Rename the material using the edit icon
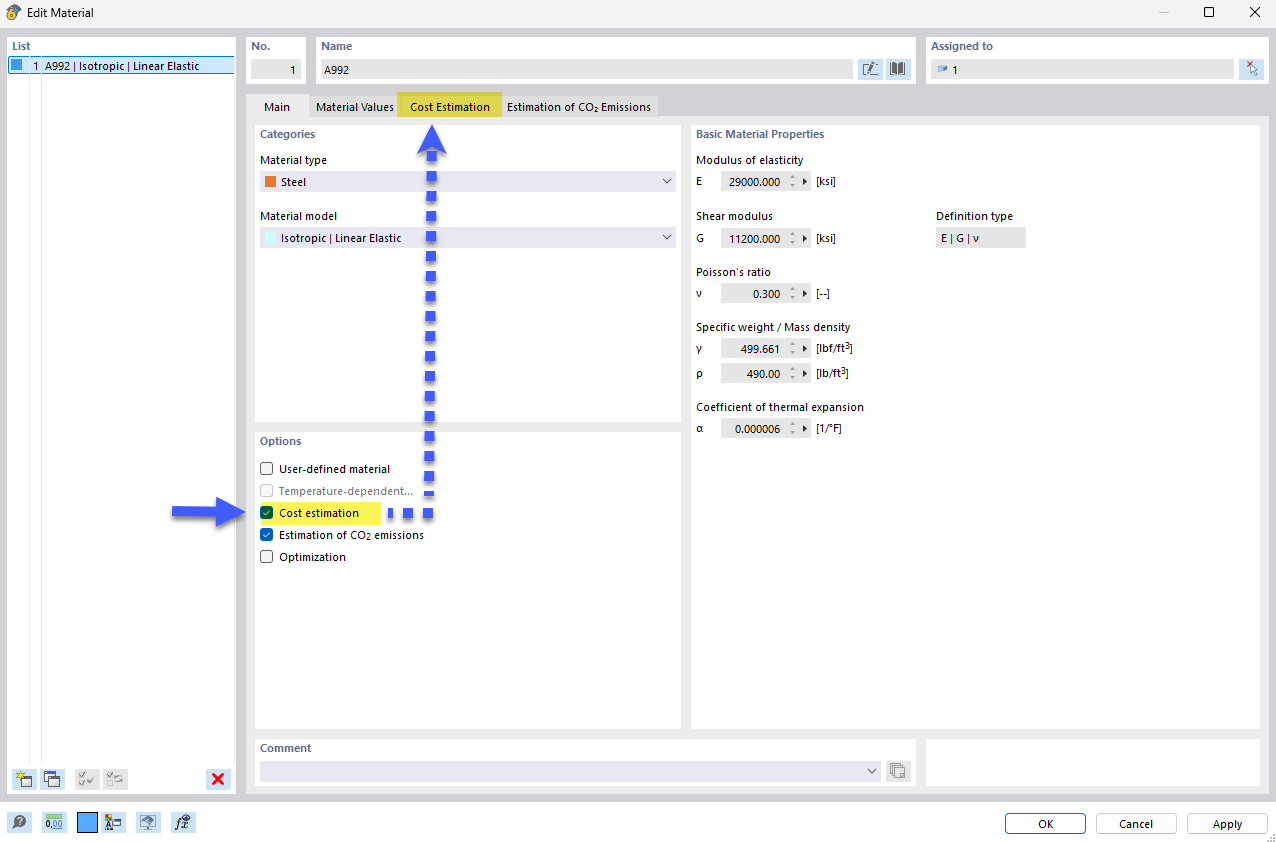Viewport: 1276px width, 842px height. pyautogui.click(x=869, y=68)
